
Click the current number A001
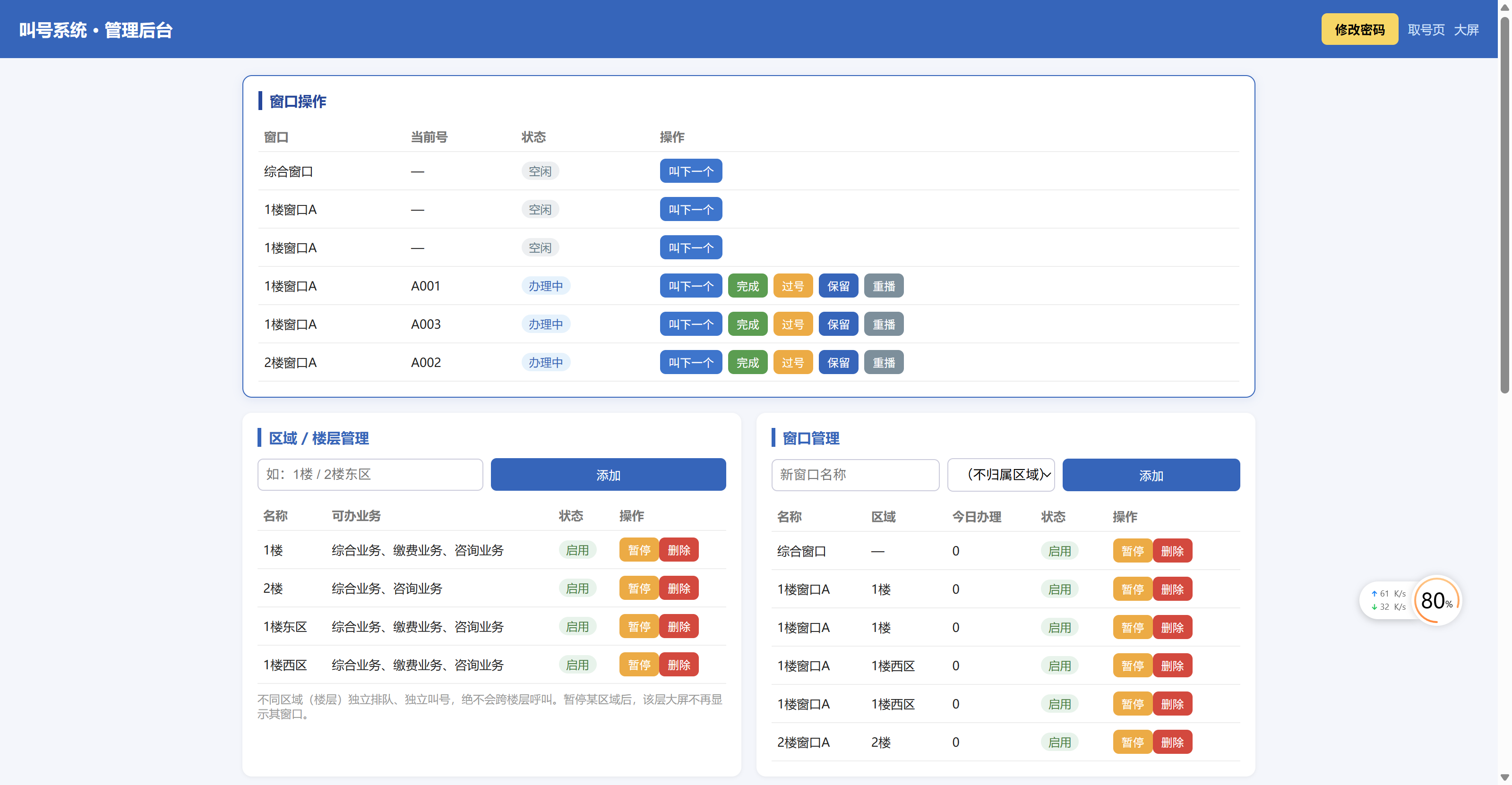pyautogui.click(x=426, y=286)
